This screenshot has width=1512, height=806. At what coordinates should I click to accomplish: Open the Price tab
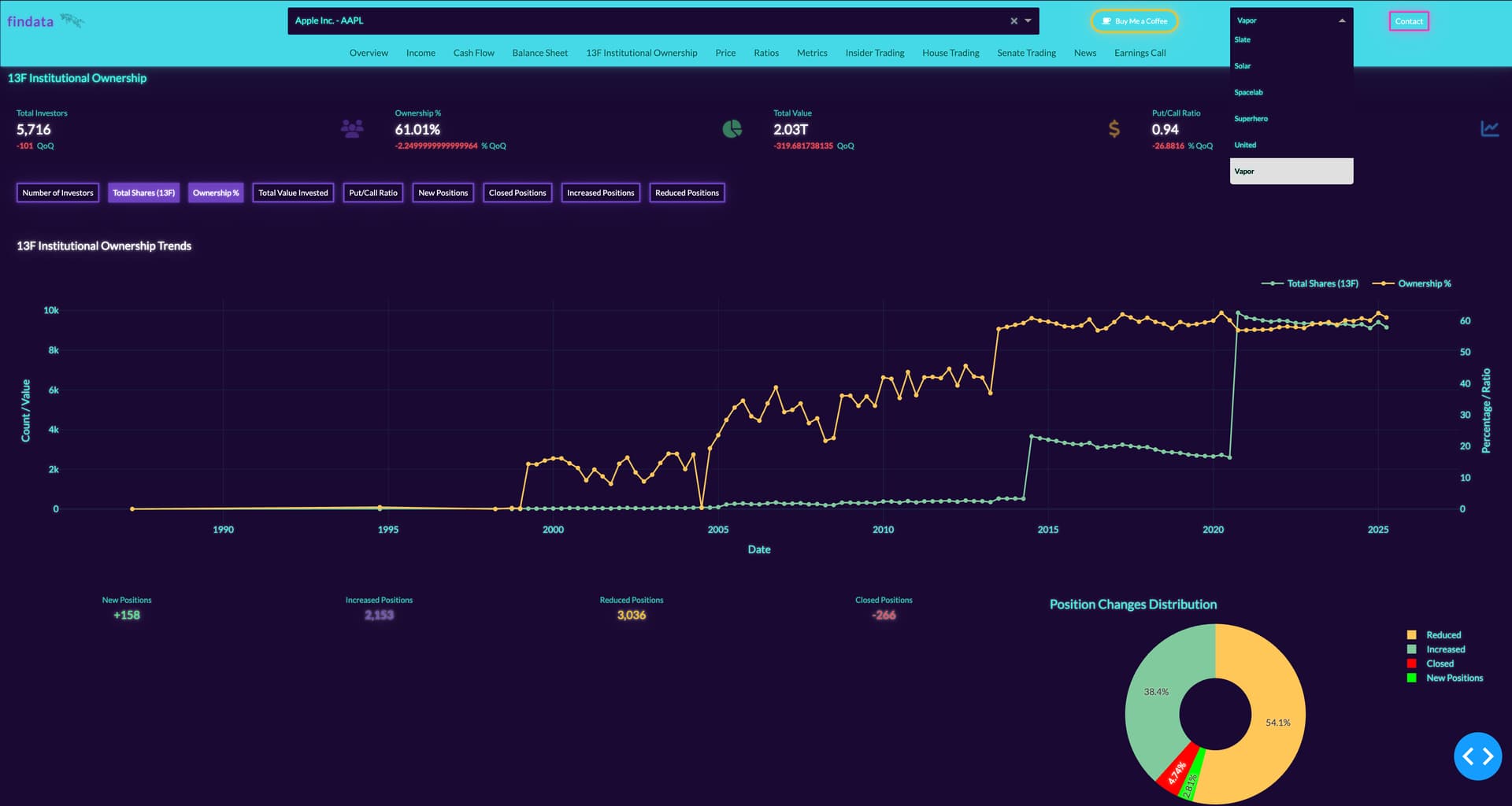click(x=725, y=53)
